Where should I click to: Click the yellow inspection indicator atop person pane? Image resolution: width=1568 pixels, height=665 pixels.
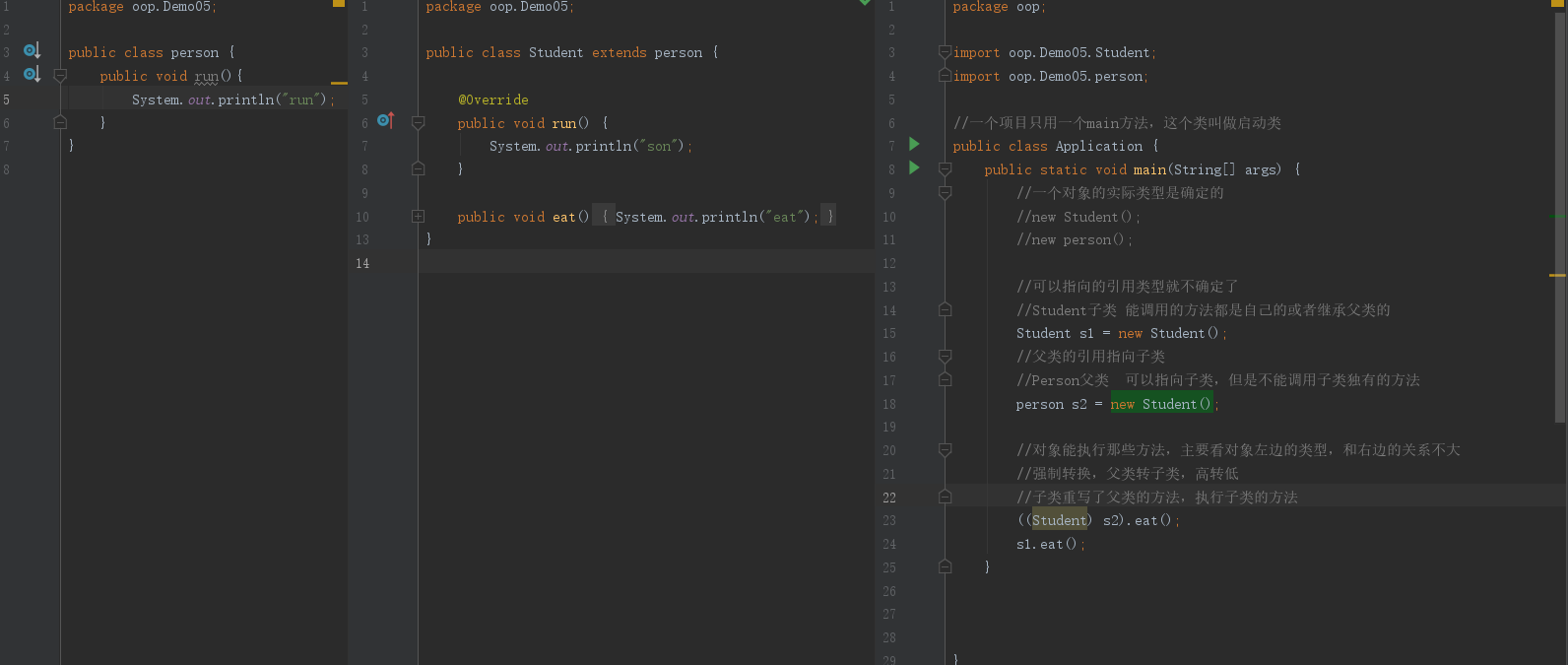click(x=339, y=3)
